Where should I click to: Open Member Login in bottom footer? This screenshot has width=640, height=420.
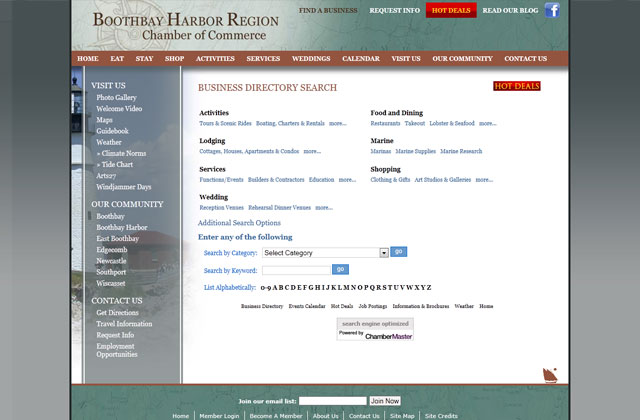[x=219, y=416]
